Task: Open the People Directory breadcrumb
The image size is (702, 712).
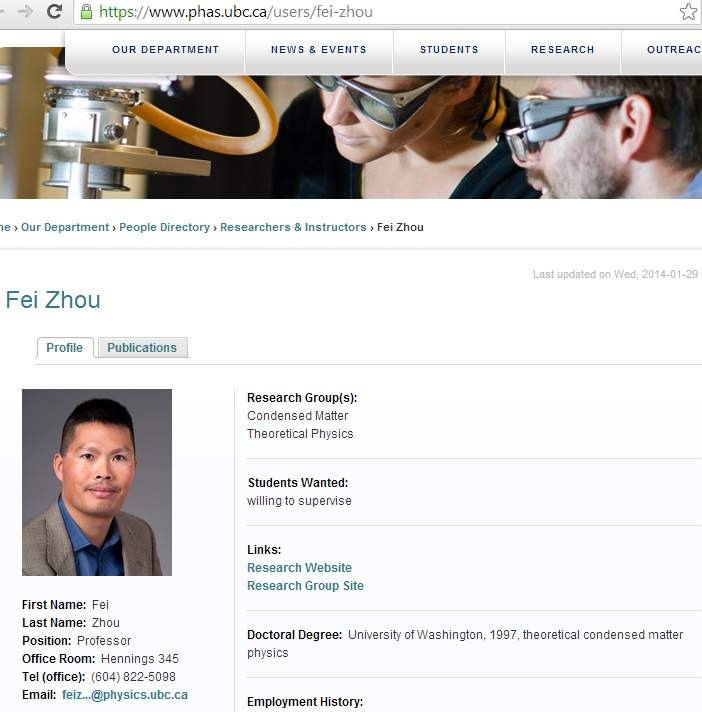Action: pos(164,227)
